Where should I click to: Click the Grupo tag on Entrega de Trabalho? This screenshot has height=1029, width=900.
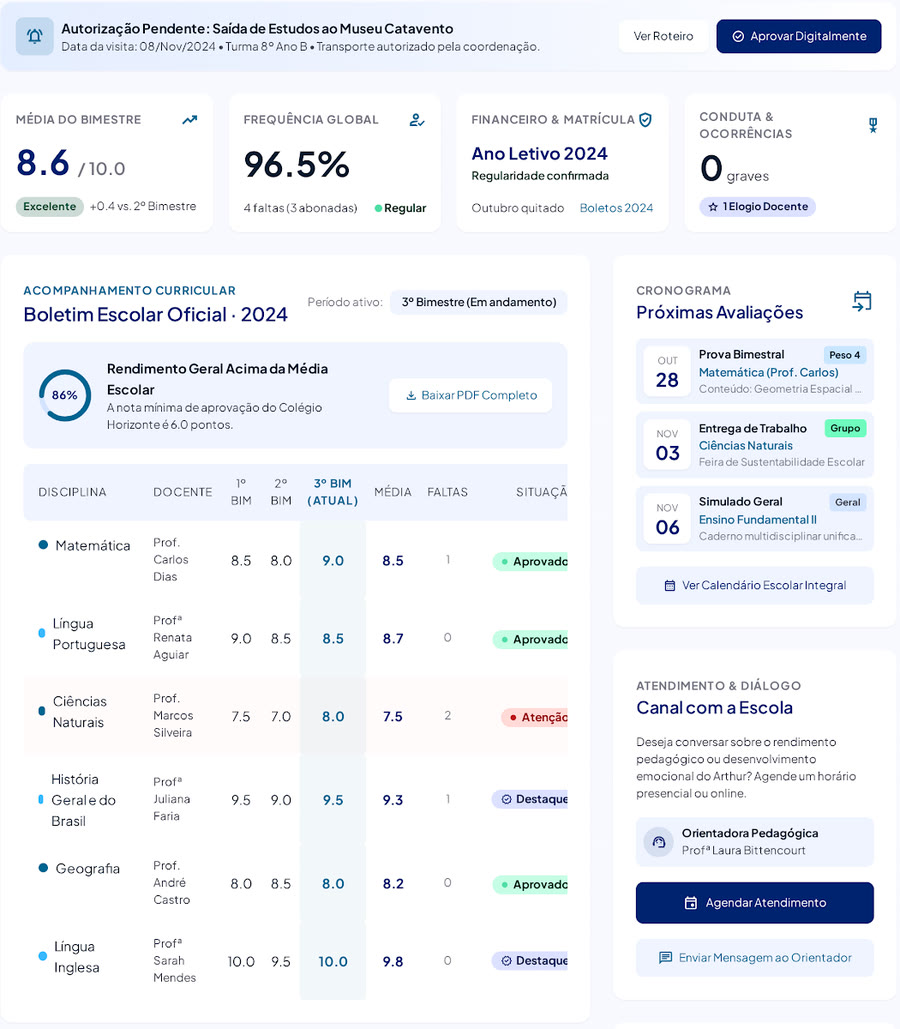coord(846,429)
